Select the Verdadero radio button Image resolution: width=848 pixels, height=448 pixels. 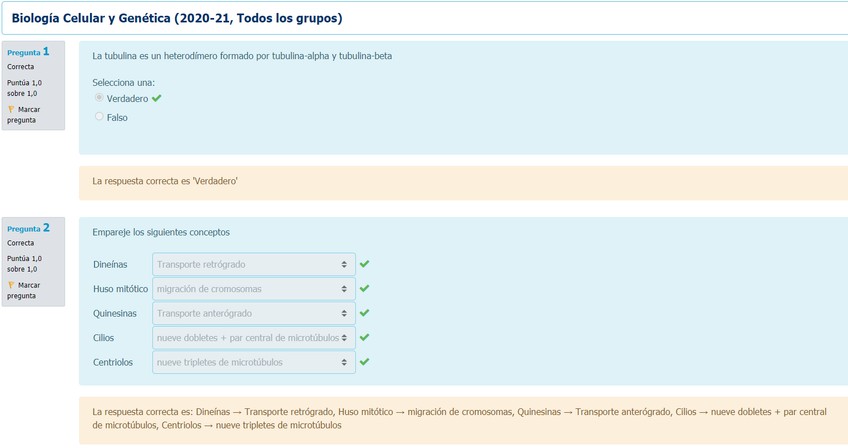pyautogui.click(x=99, y=97)
